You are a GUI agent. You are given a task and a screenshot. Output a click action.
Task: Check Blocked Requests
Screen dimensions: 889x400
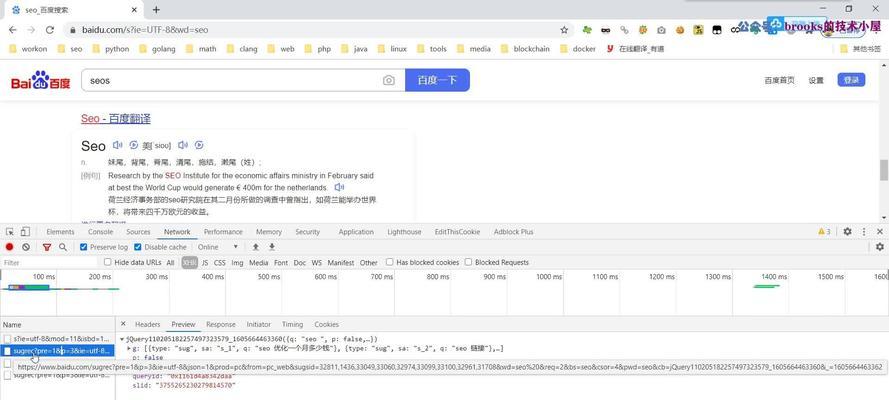tap(468, 262)
